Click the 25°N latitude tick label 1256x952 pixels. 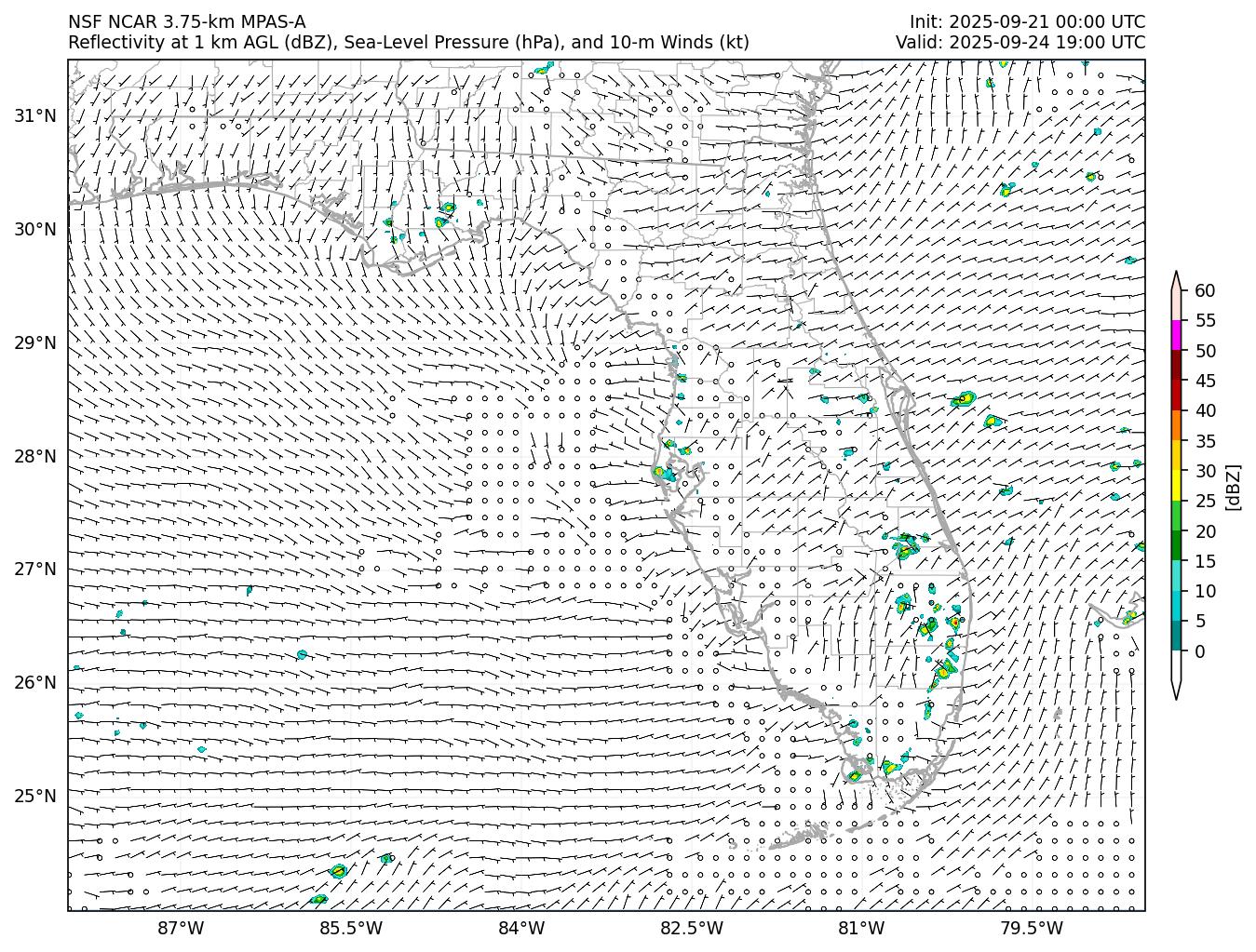pos(35,796)
